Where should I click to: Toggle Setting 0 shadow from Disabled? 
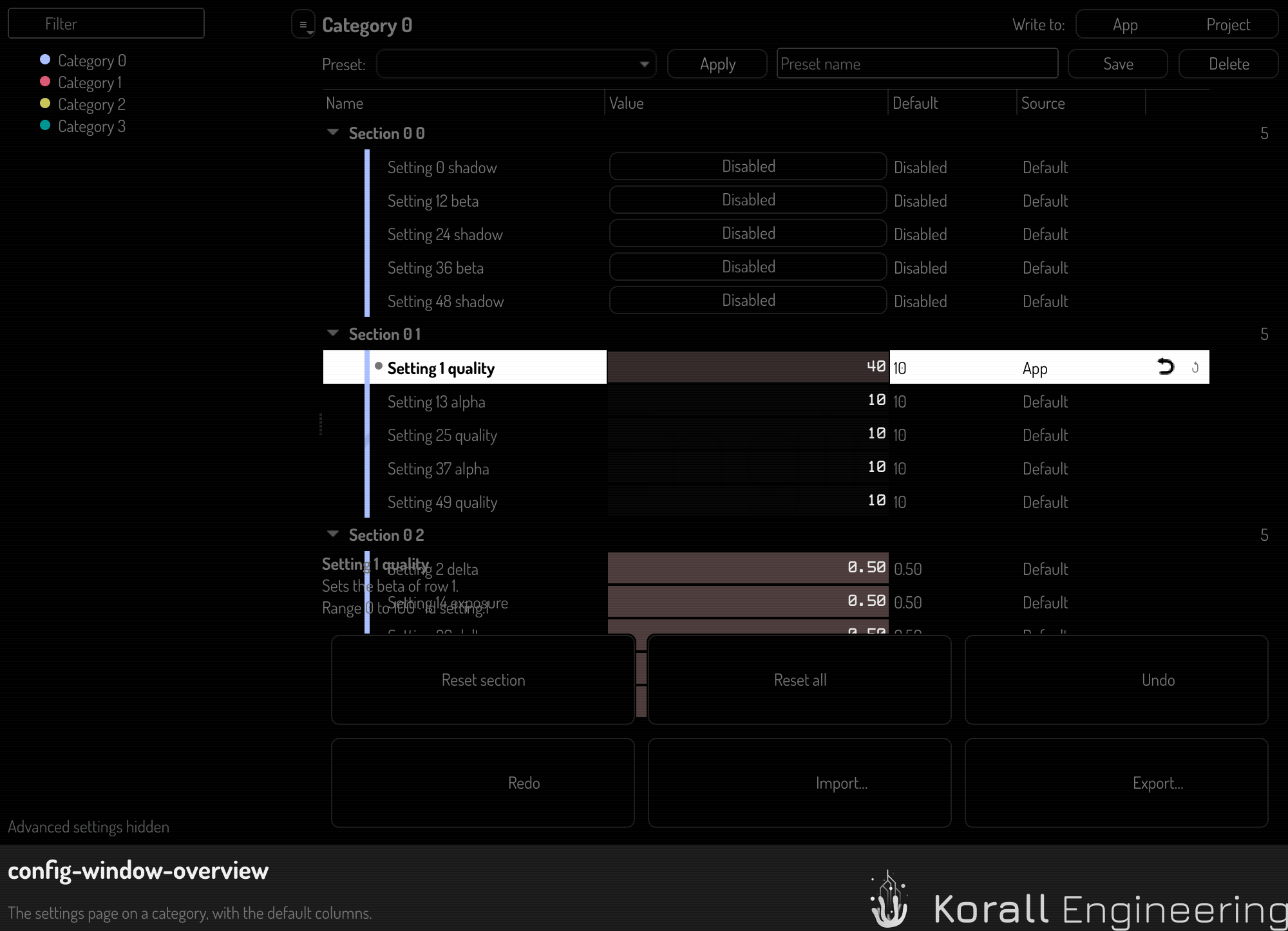pyautogui.click(x=748, y=166)
